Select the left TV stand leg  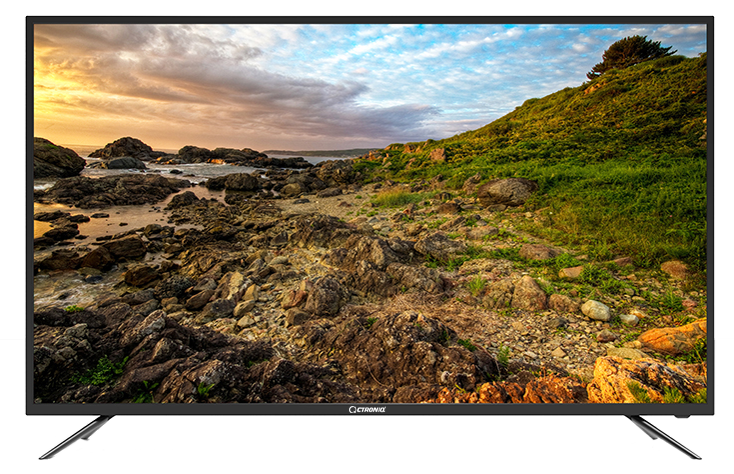76,437
